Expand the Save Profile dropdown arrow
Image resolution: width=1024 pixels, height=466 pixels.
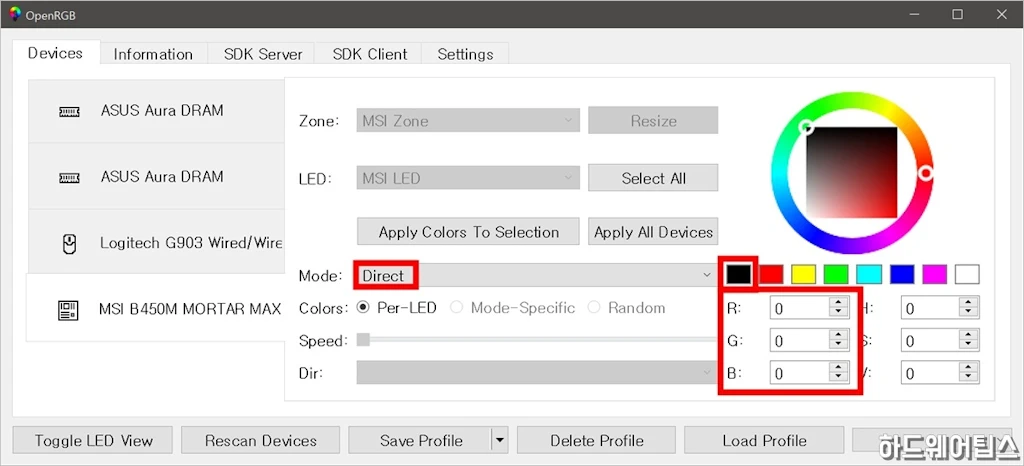click(x=500, y=440)
